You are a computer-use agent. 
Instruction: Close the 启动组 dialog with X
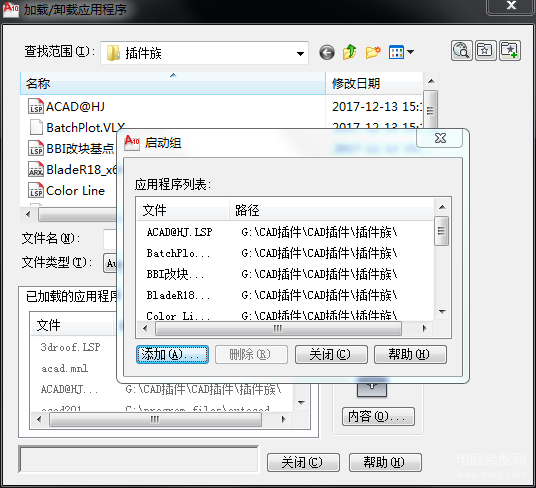pos(440,138)
